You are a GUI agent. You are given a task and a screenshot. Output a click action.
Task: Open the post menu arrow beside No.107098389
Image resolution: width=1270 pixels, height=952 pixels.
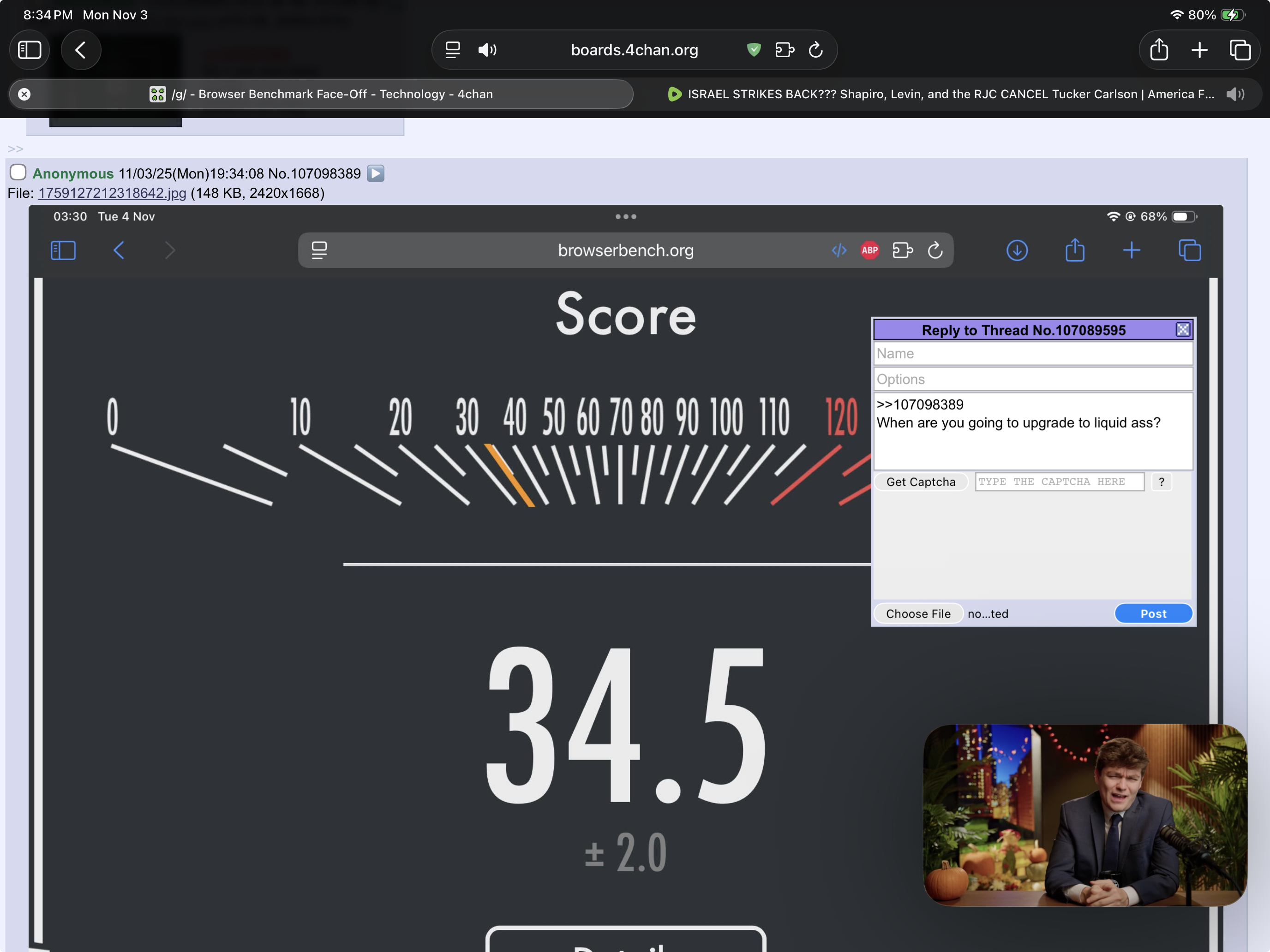pyautogui.click(x=376, y=173)
